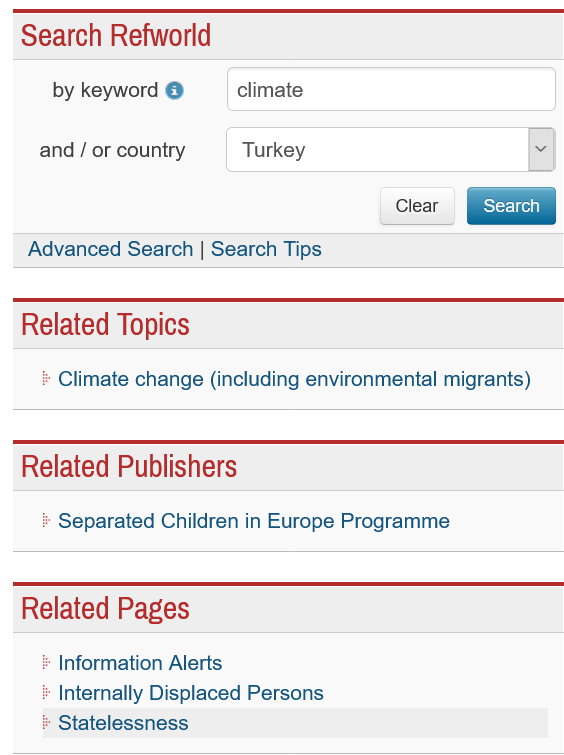Click the 'by keyword' label

coord(105,90)
